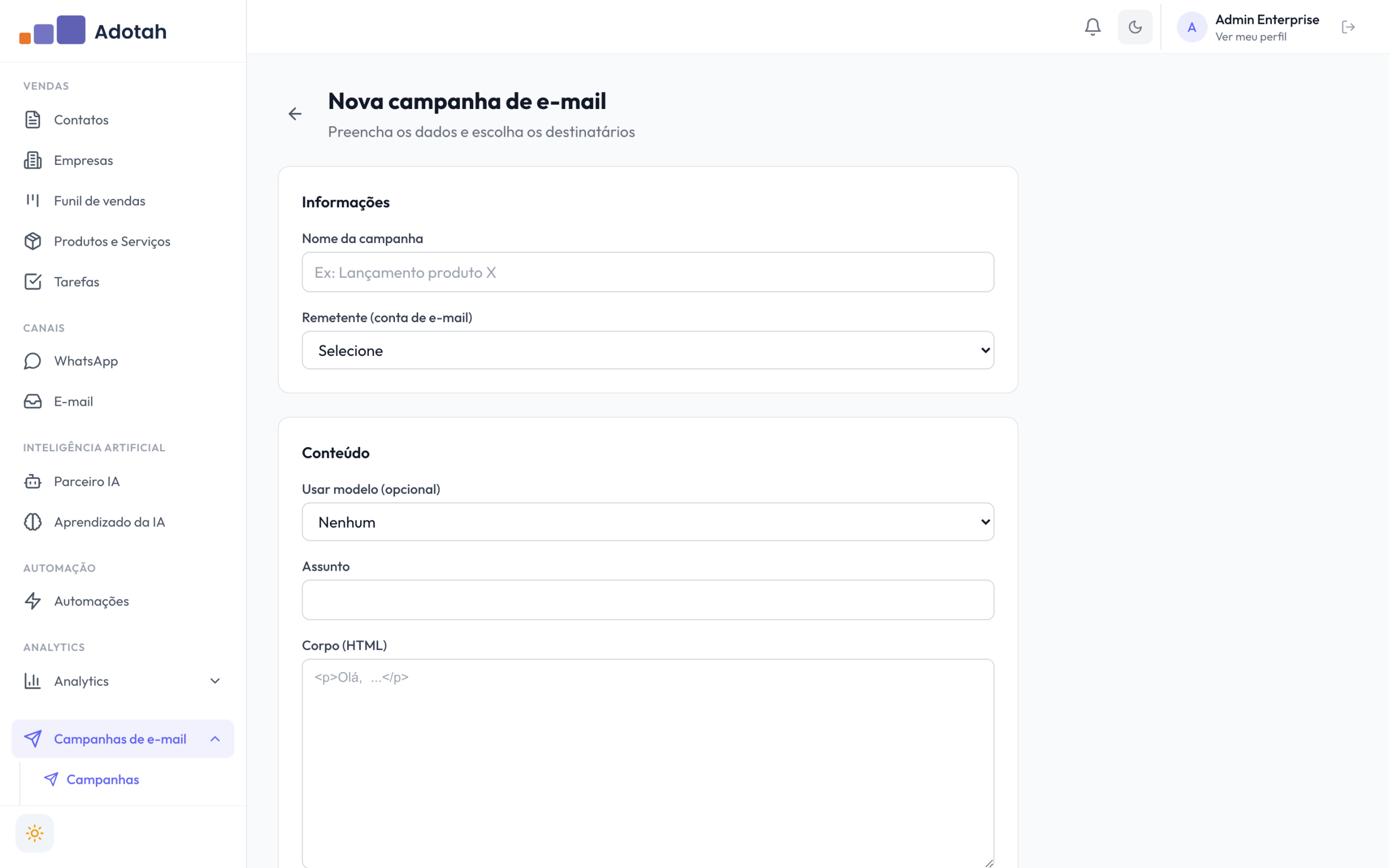Collapse Campanhas de e-mail chevron
This screenshot has height=868, width=1389.
pos(215,739)
